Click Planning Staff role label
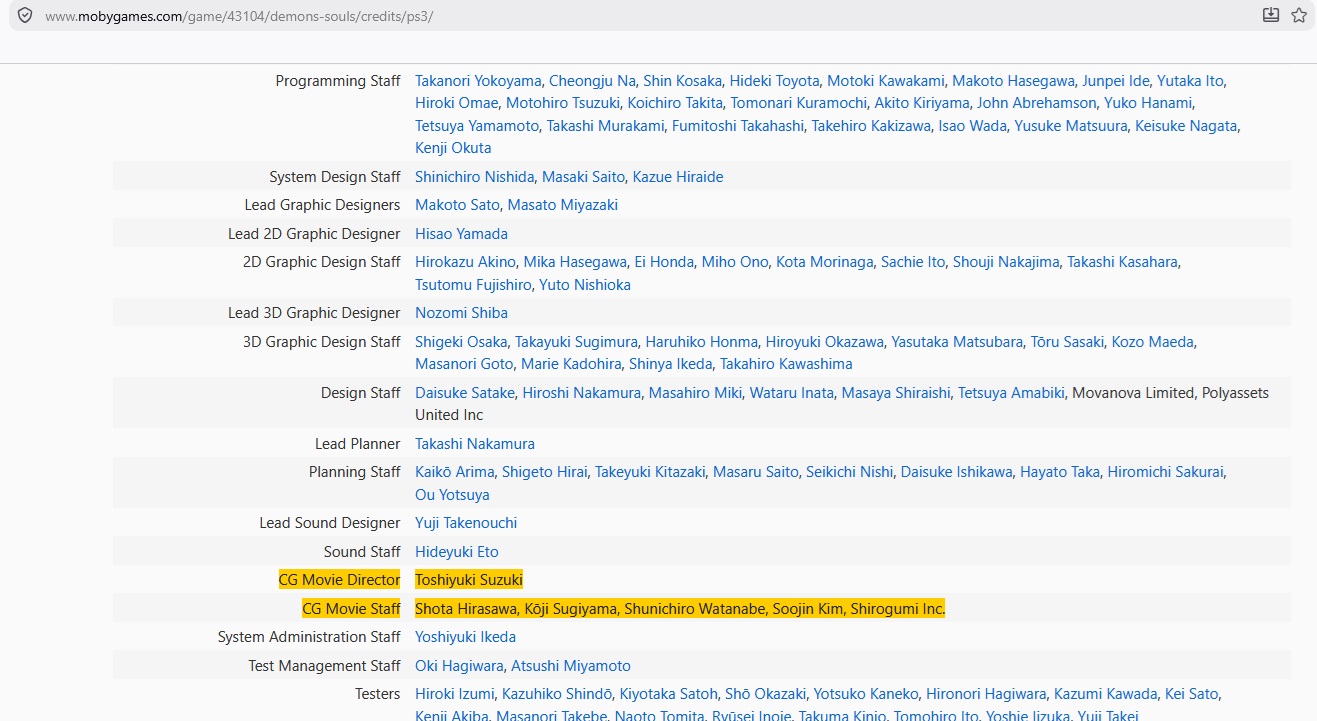The image size is (1317, 721). [x=355, y=472]
